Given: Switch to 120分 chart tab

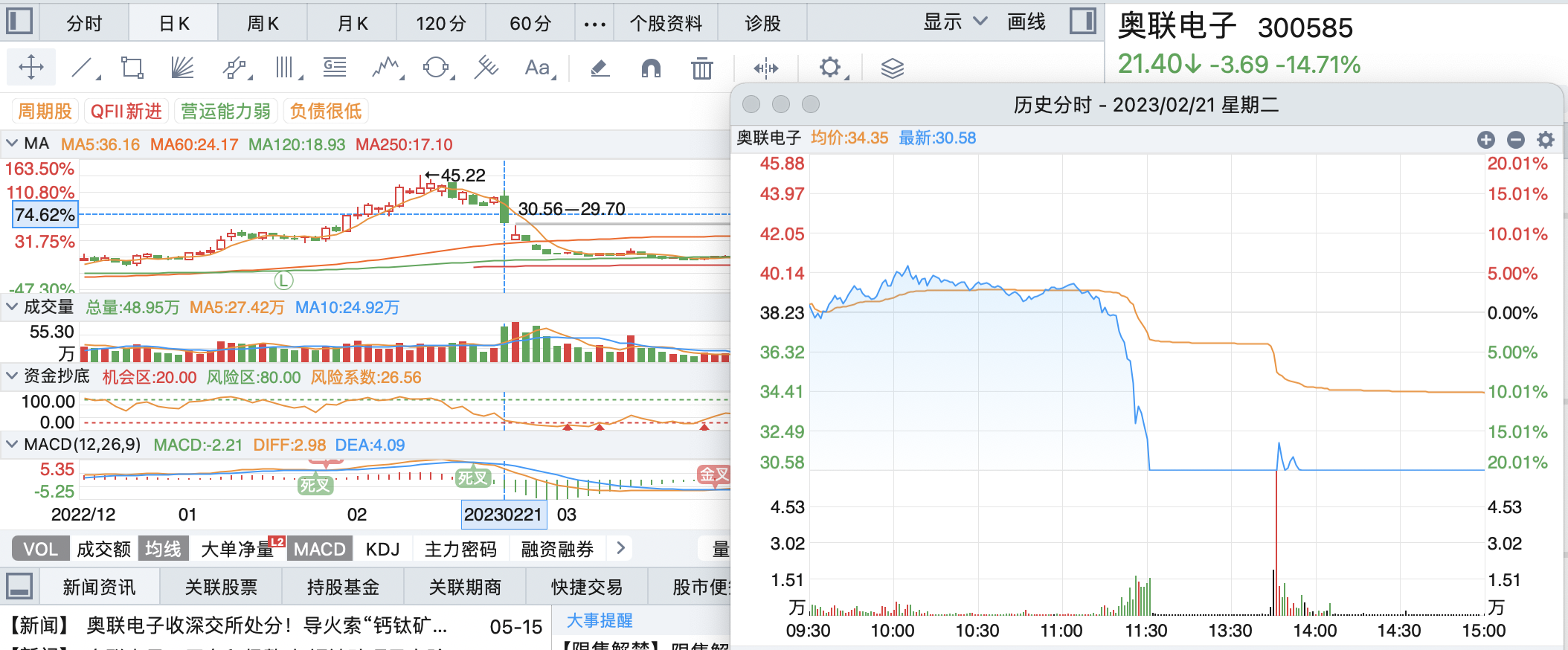Looking at the screenshot, I should coord(441,23).
